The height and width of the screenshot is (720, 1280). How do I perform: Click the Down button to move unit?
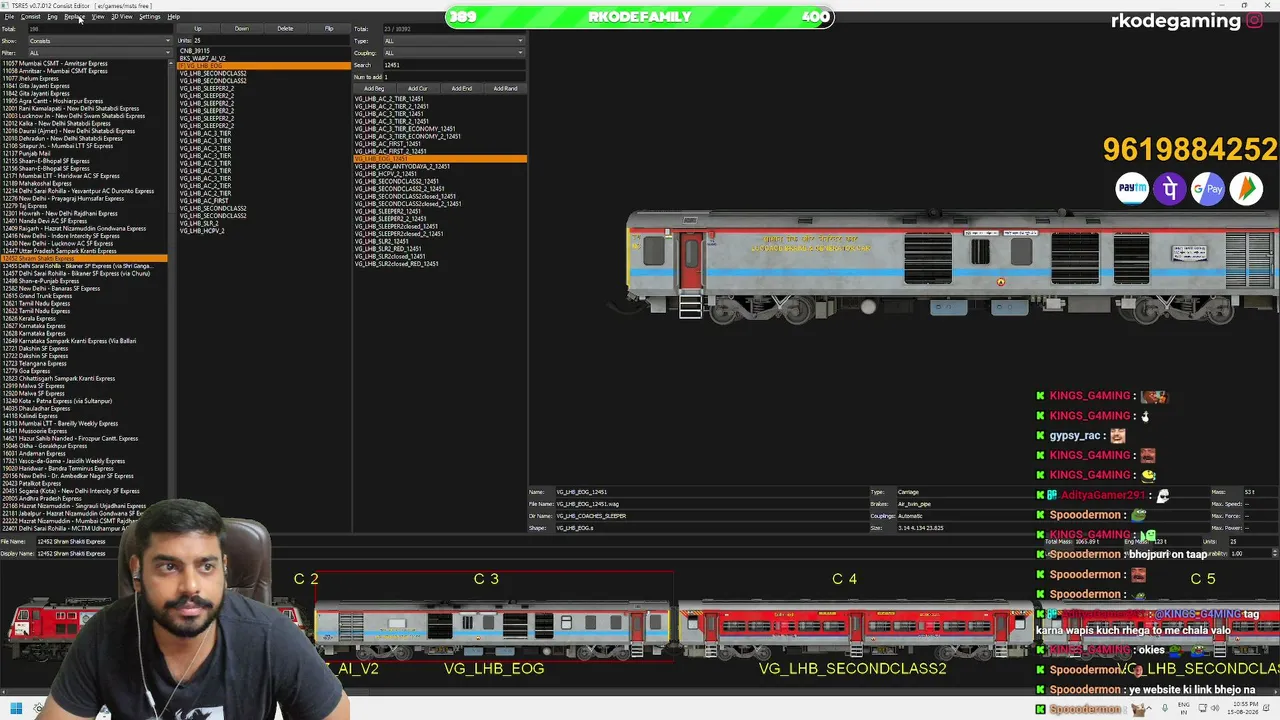coord(241,29)
